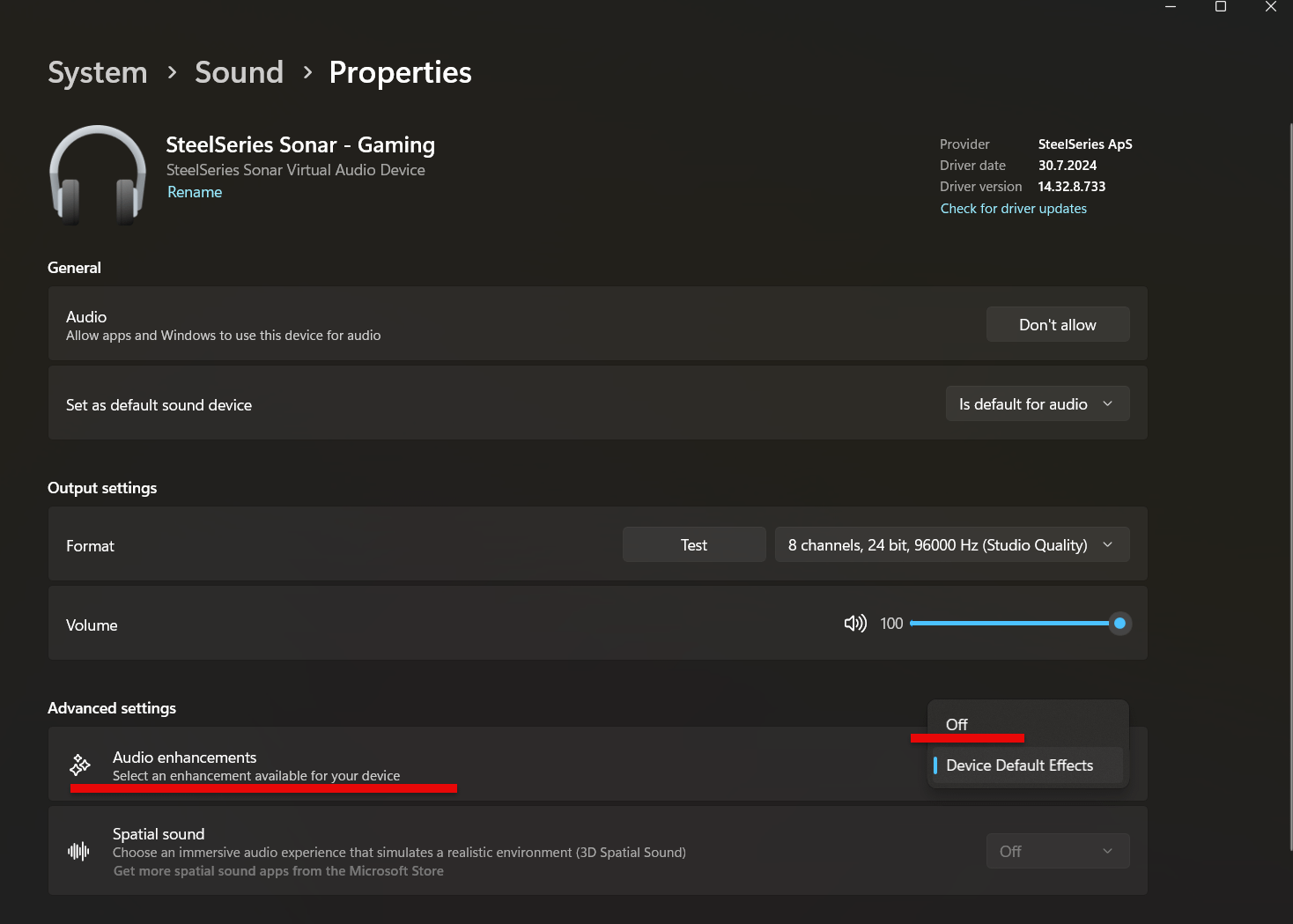1293x924 pixels.
Task: Click the Spatial sound waveform icon
Action: click(78, 851)
